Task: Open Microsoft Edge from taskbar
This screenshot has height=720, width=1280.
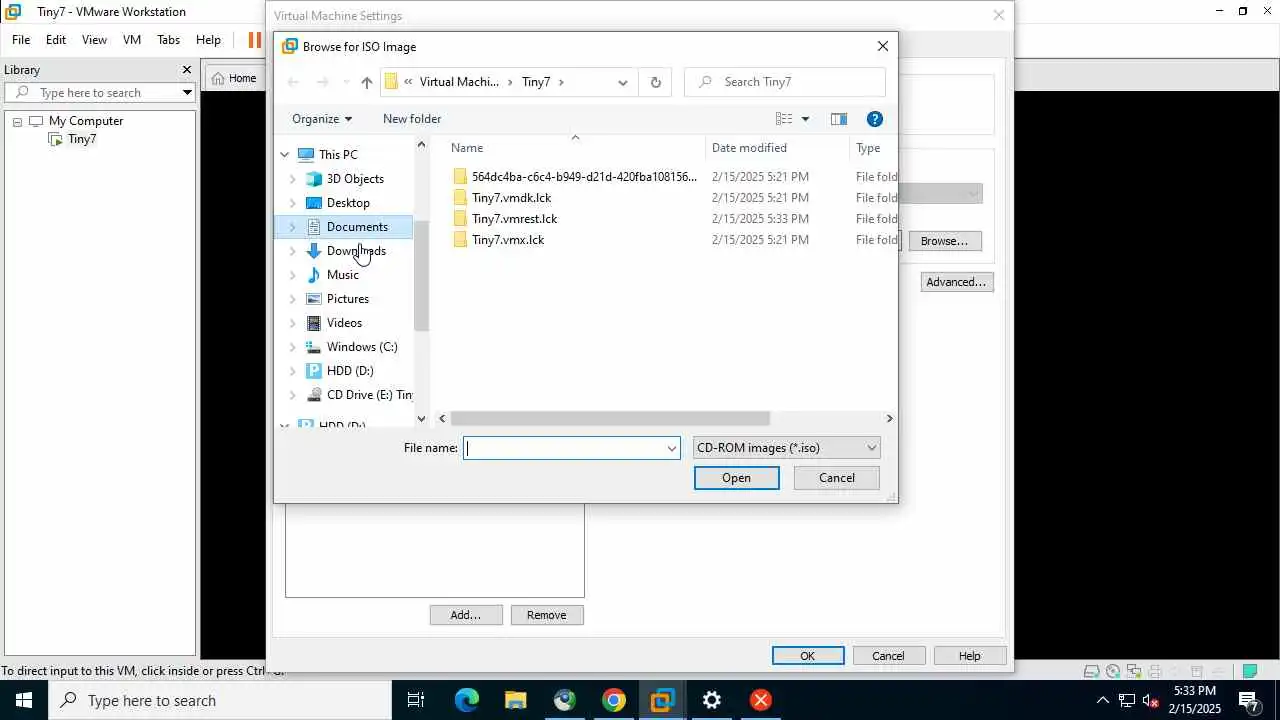Action: [467, 700]
